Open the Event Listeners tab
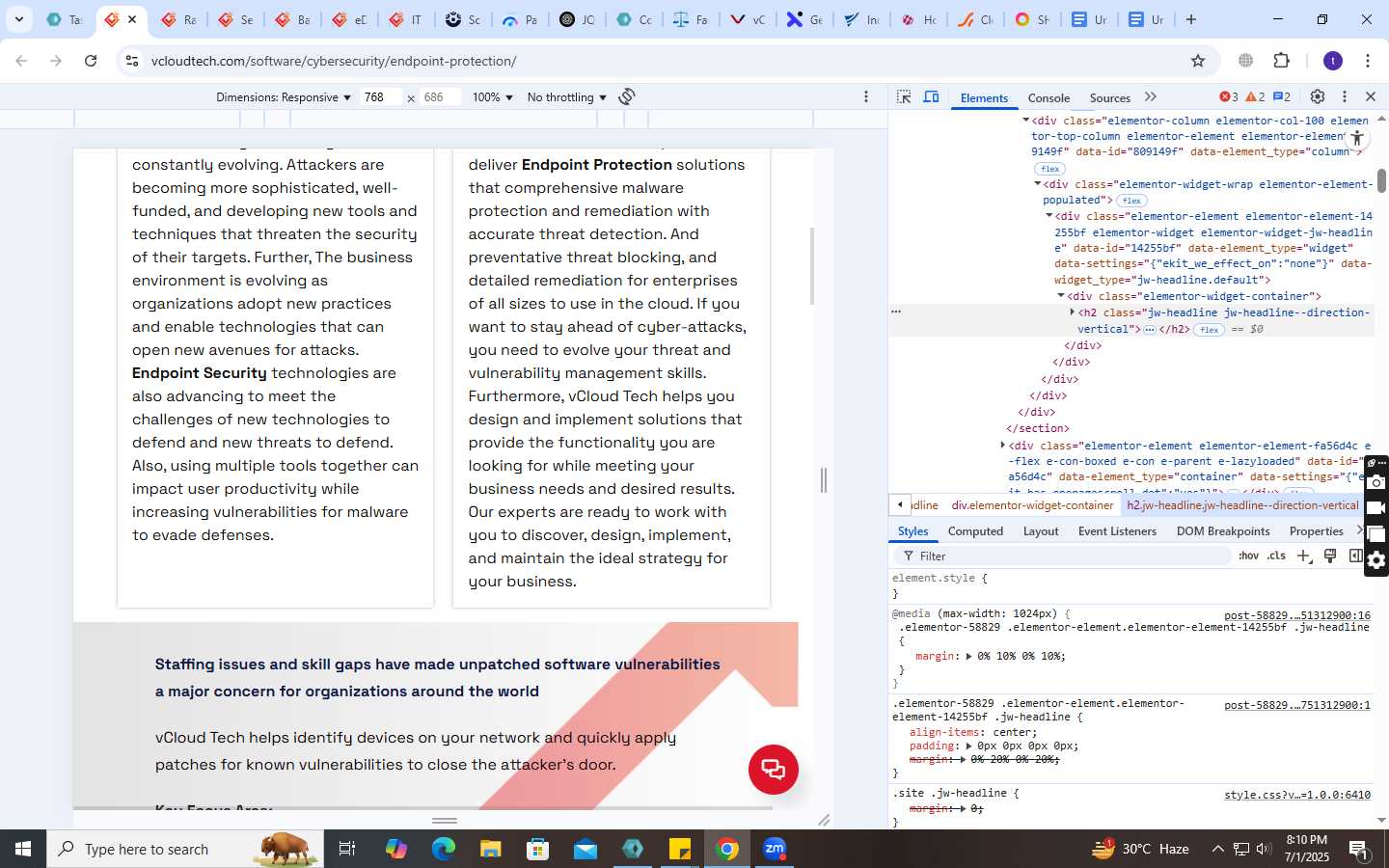 [1117, 531]
